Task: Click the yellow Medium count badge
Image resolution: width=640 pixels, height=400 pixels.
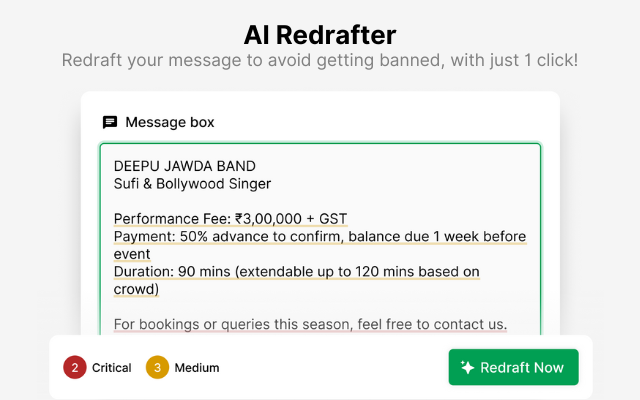Action: (157, 367)
